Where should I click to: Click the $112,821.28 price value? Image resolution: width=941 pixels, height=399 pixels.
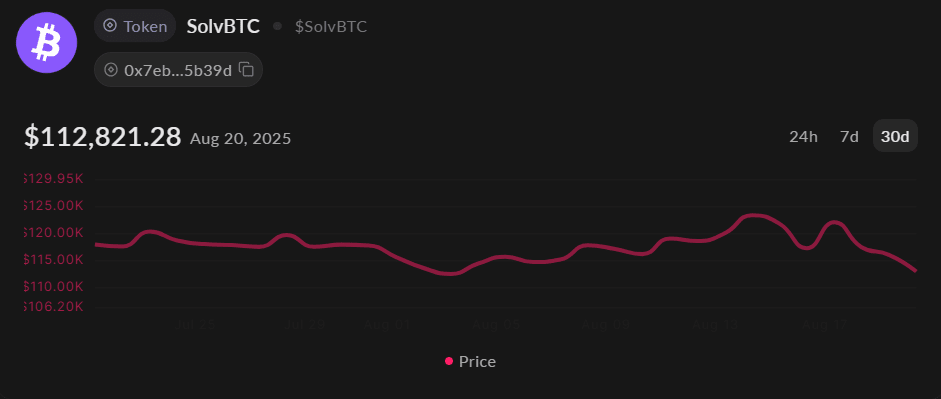pos(103,137)
